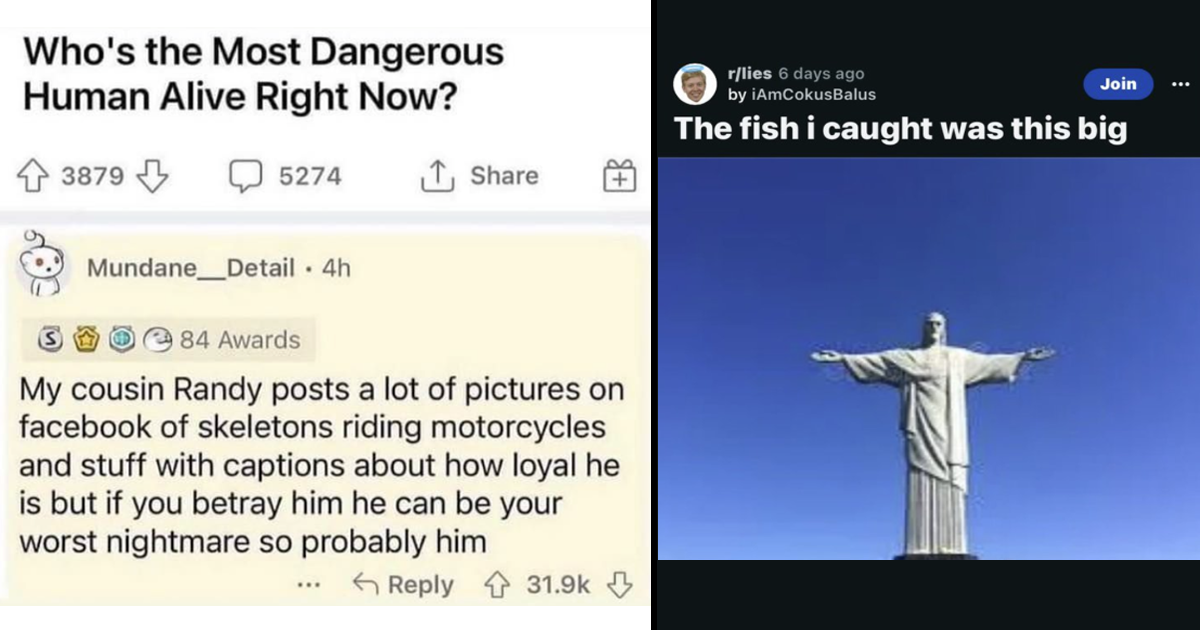Reply to Mundane__Detail's comment
The width and height of the screenshot is (1200, 630).
point(417,585)
